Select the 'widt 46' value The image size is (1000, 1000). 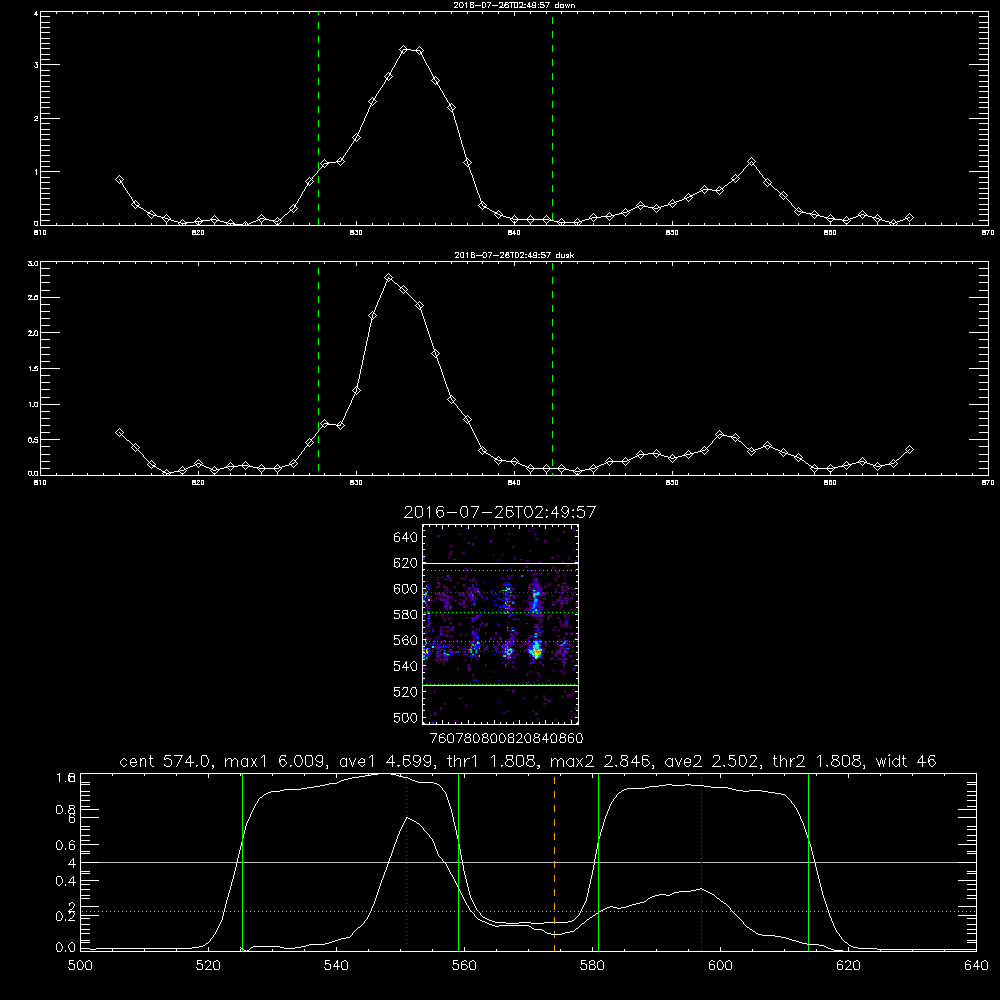(x=906, y=761)
